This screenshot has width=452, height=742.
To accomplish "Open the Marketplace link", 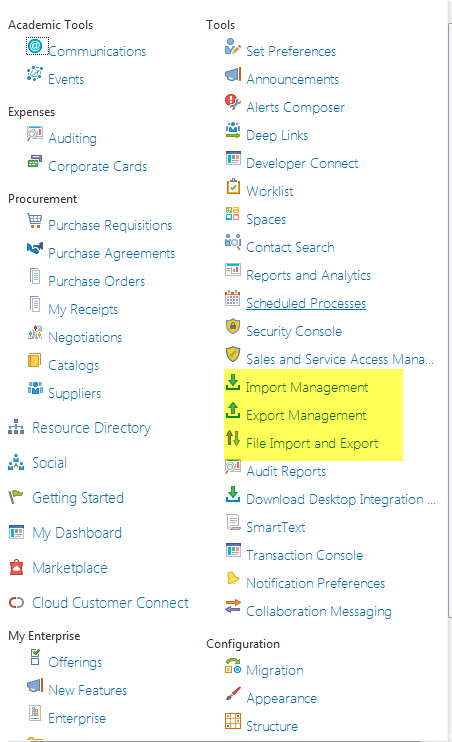I will (x=70, y=568).
